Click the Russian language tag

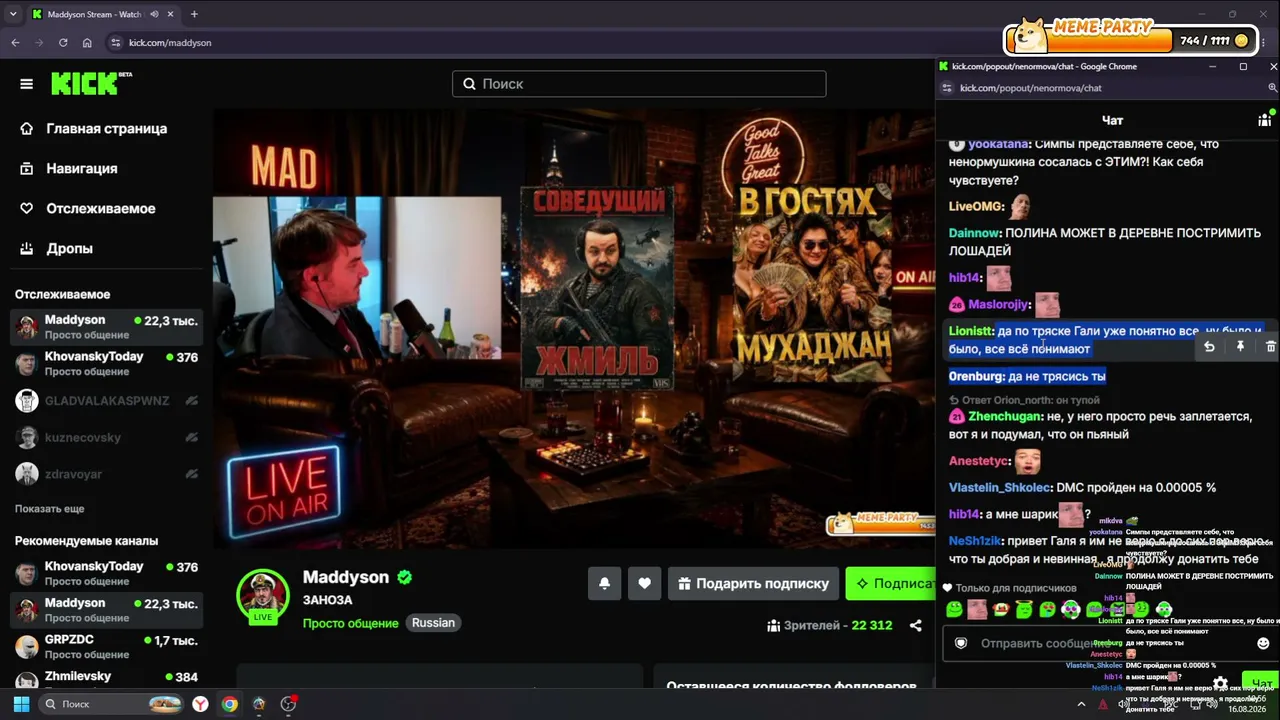click(433, 623)
